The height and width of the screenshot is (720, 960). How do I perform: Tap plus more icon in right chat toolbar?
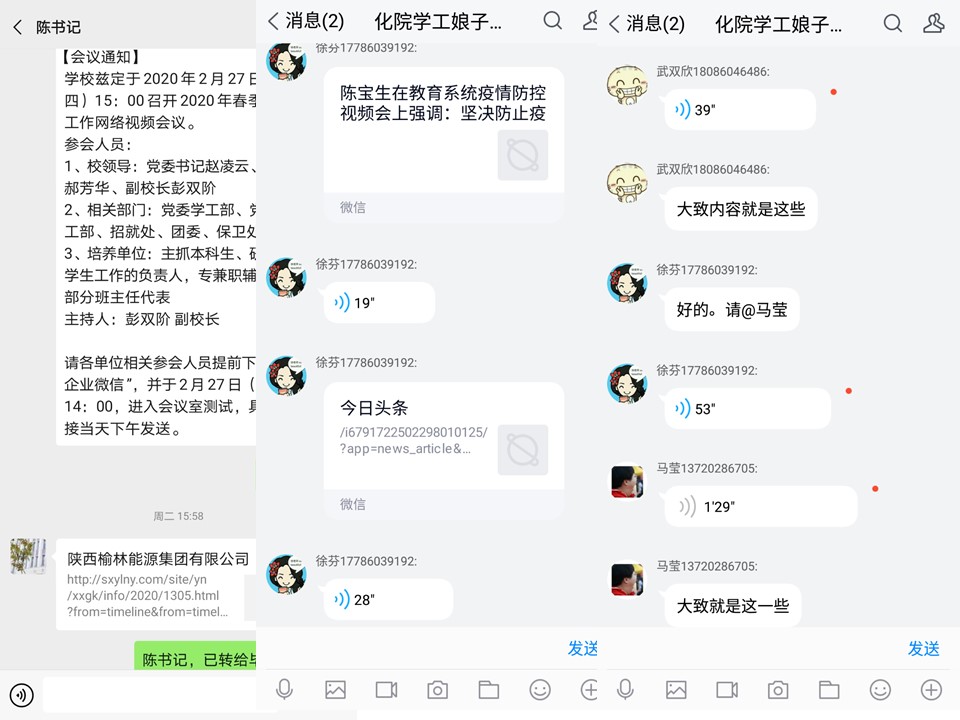point(931,690)
